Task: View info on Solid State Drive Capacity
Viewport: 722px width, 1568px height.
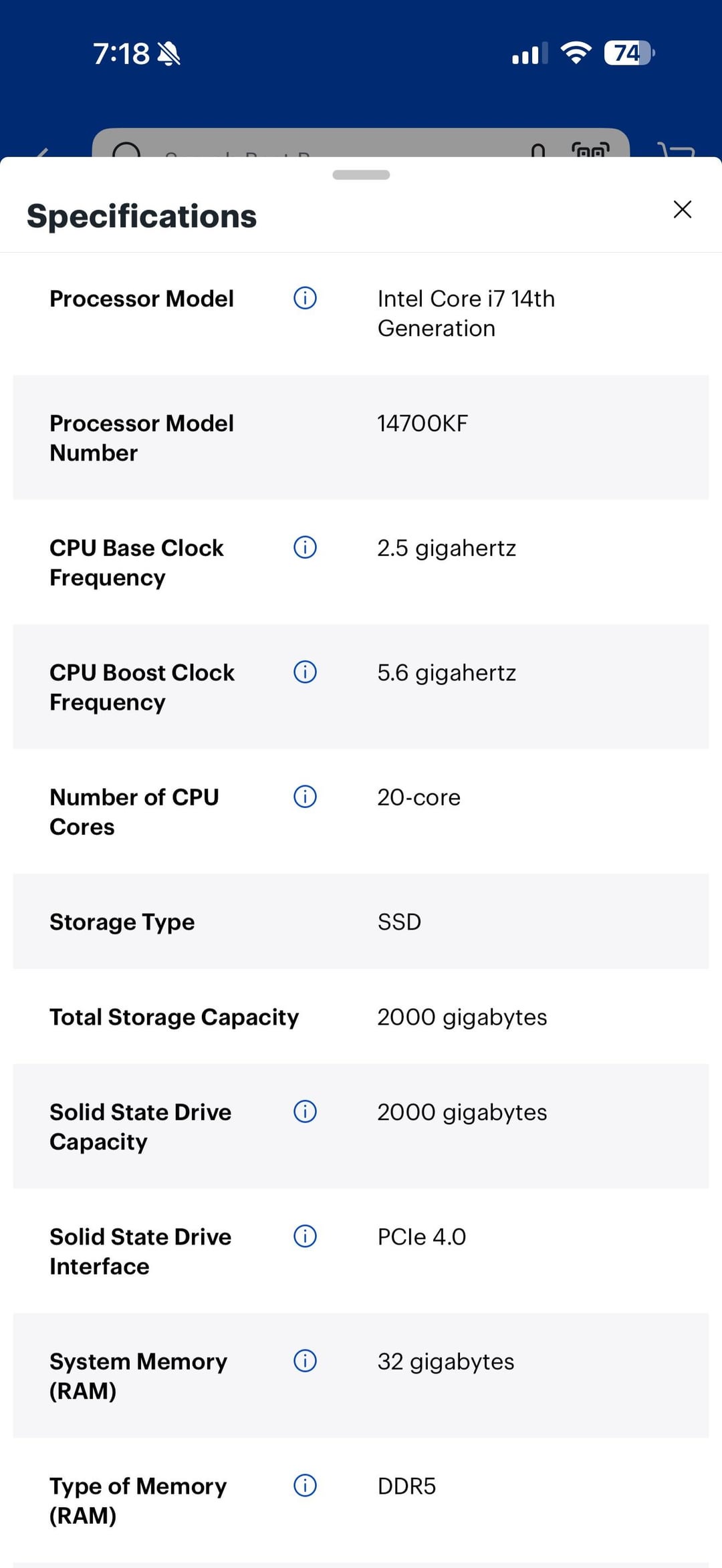Action: click(x=305, y=1112)
